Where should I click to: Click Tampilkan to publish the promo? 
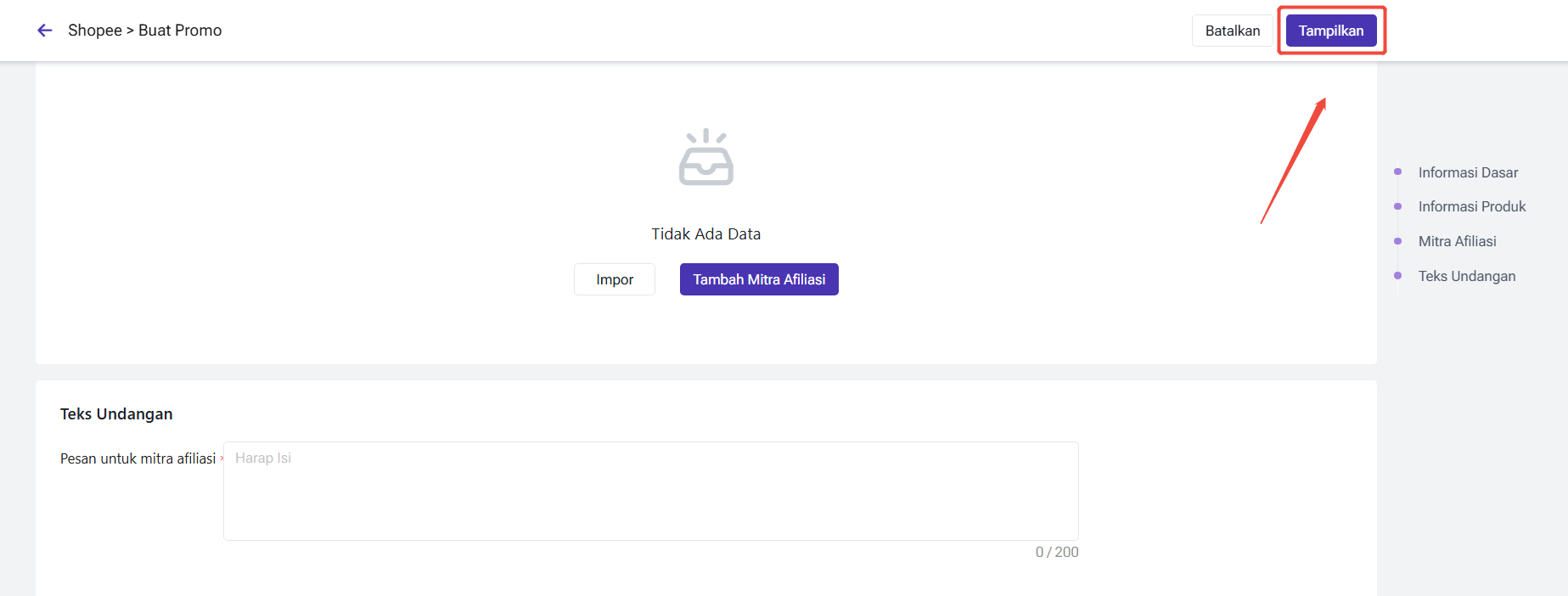point(1331,31)
